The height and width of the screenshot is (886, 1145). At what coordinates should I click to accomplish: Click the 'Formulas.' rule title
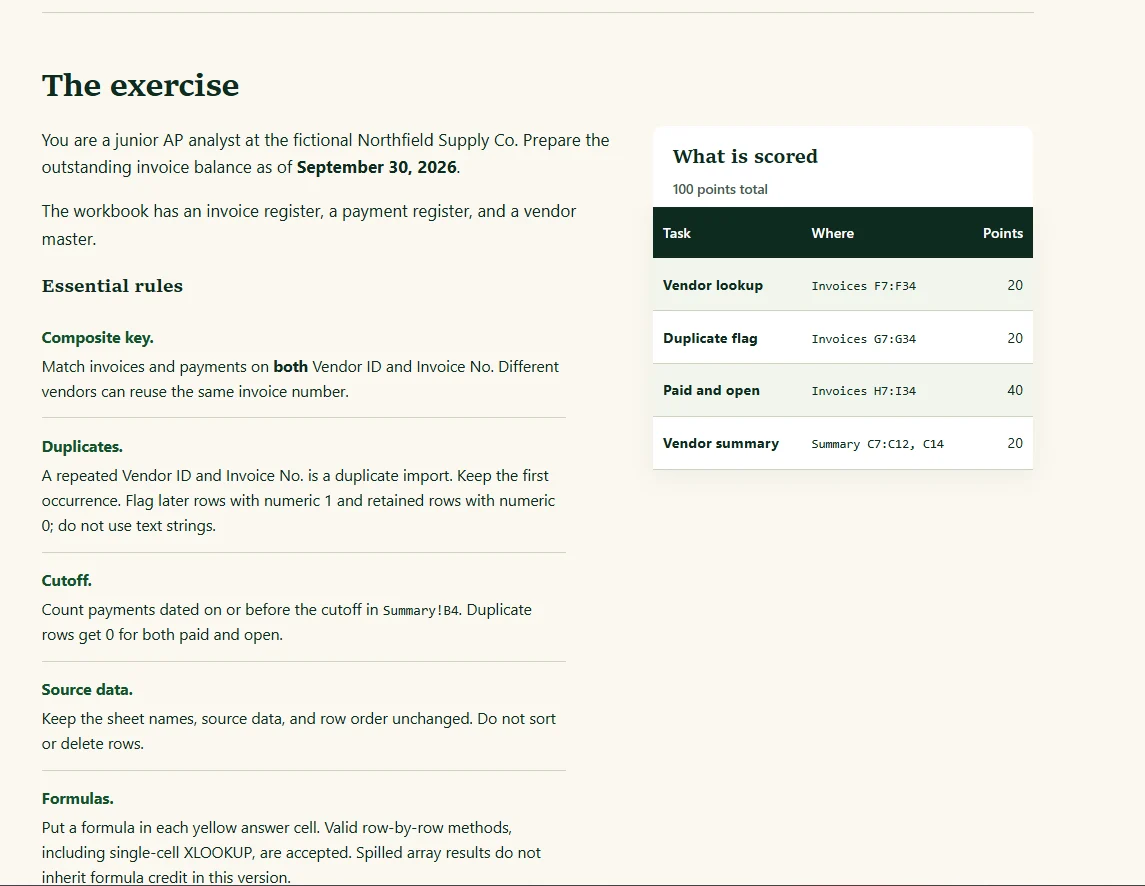[77, 798]
